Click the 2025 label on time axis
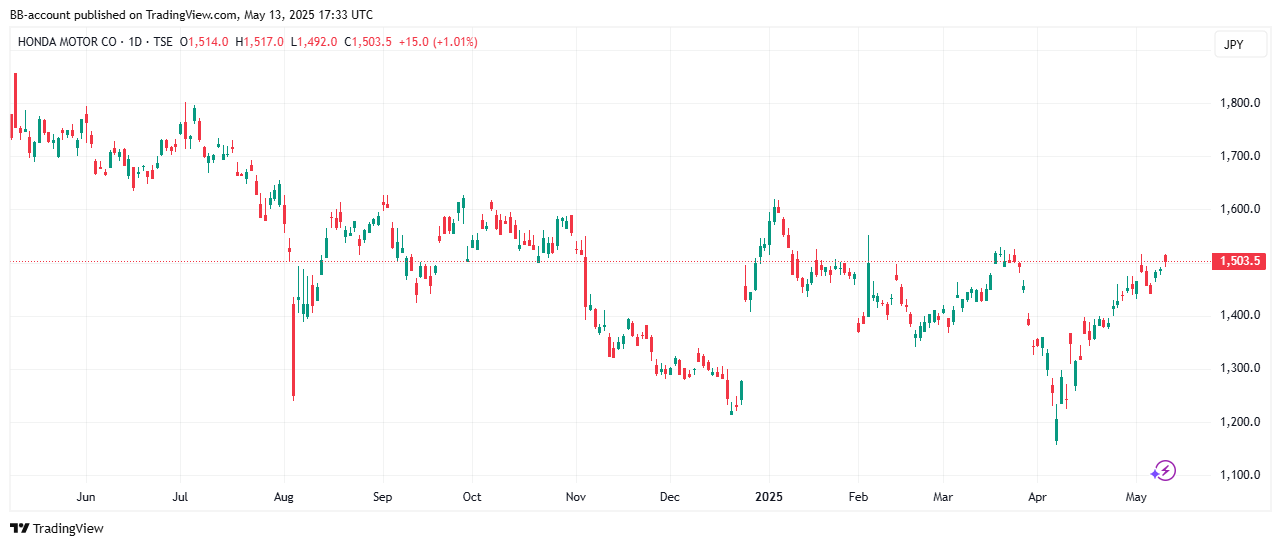 pos(769,497)
